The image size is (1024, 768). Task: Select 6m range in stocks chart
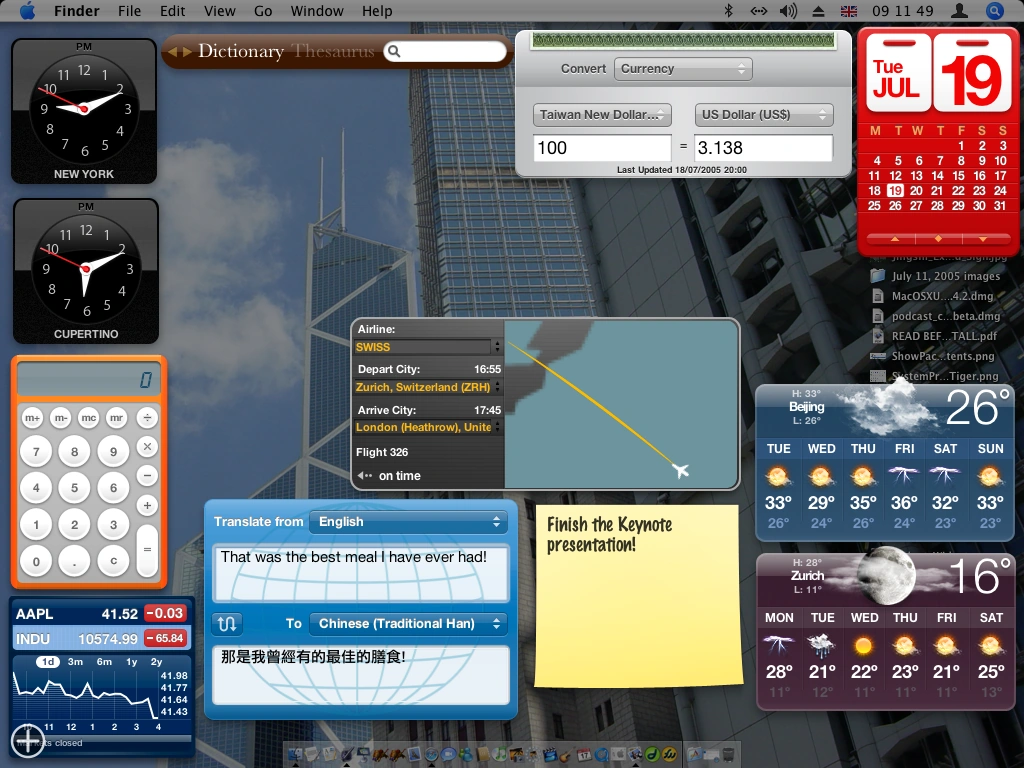[x=104, y=662]
